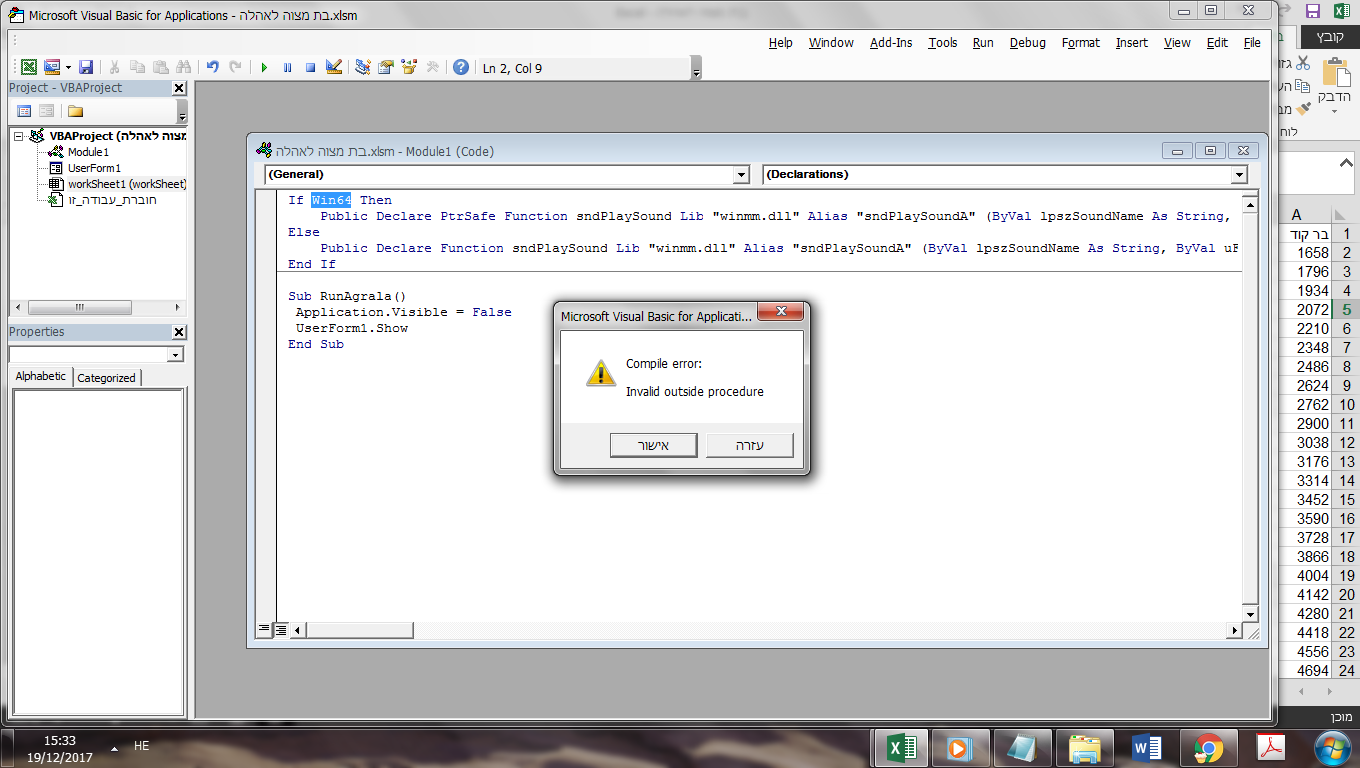Click the Cut scissors icon in toolbar

point(114,67)
